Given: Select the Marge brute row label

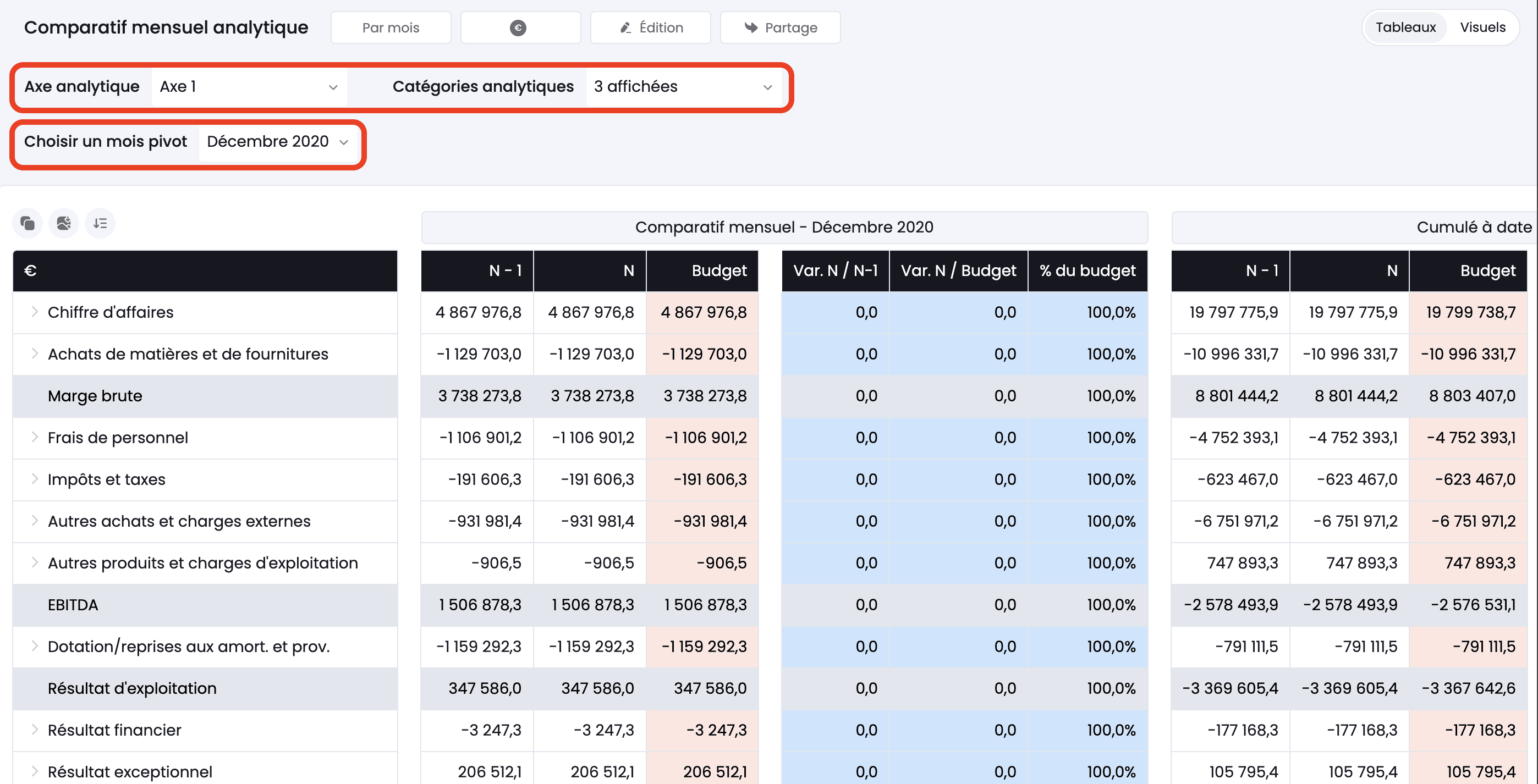Looking at the screenshot, I should coord(95,396).
